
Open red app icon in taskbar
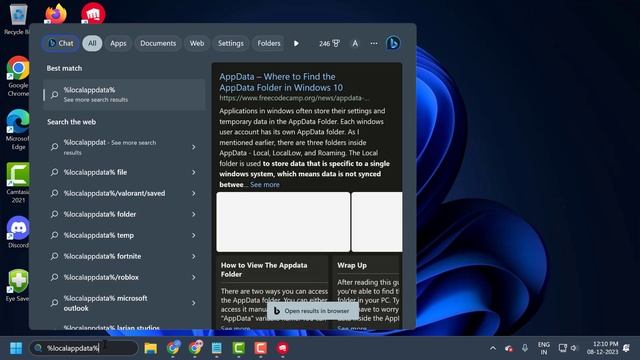(282, 348)
